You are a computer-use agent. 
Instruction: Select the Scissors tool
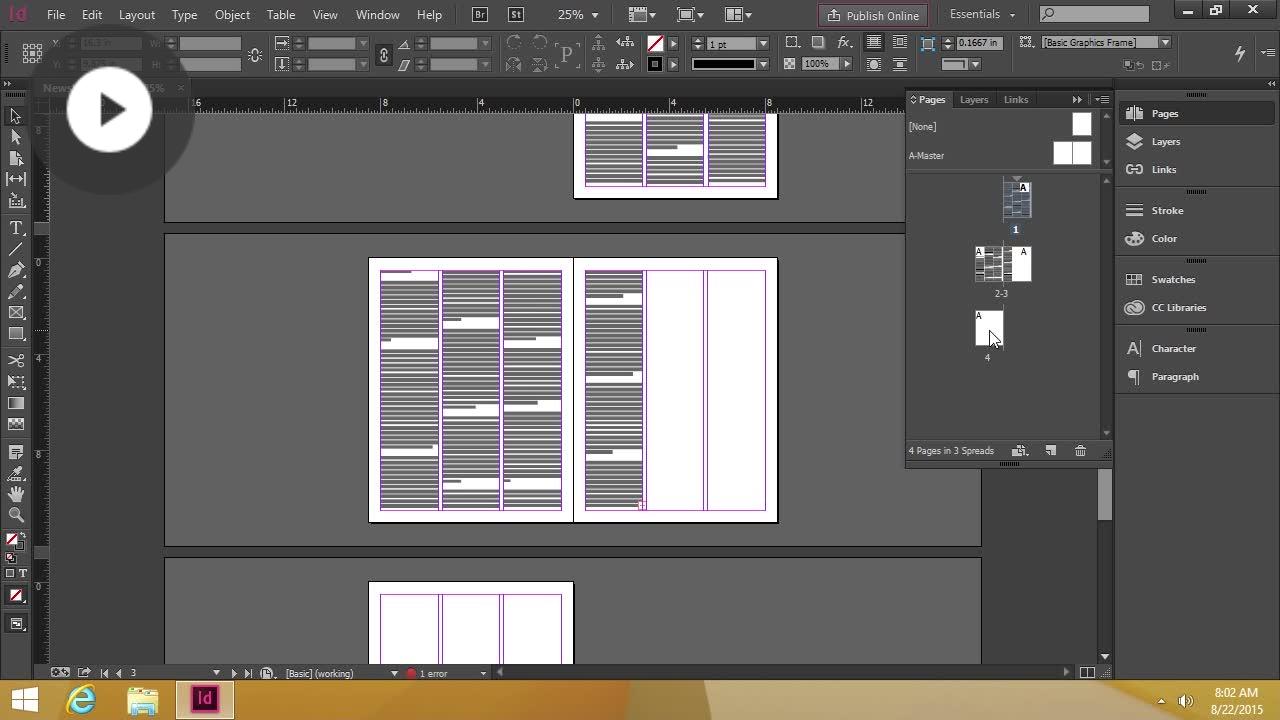coord(16,361)
